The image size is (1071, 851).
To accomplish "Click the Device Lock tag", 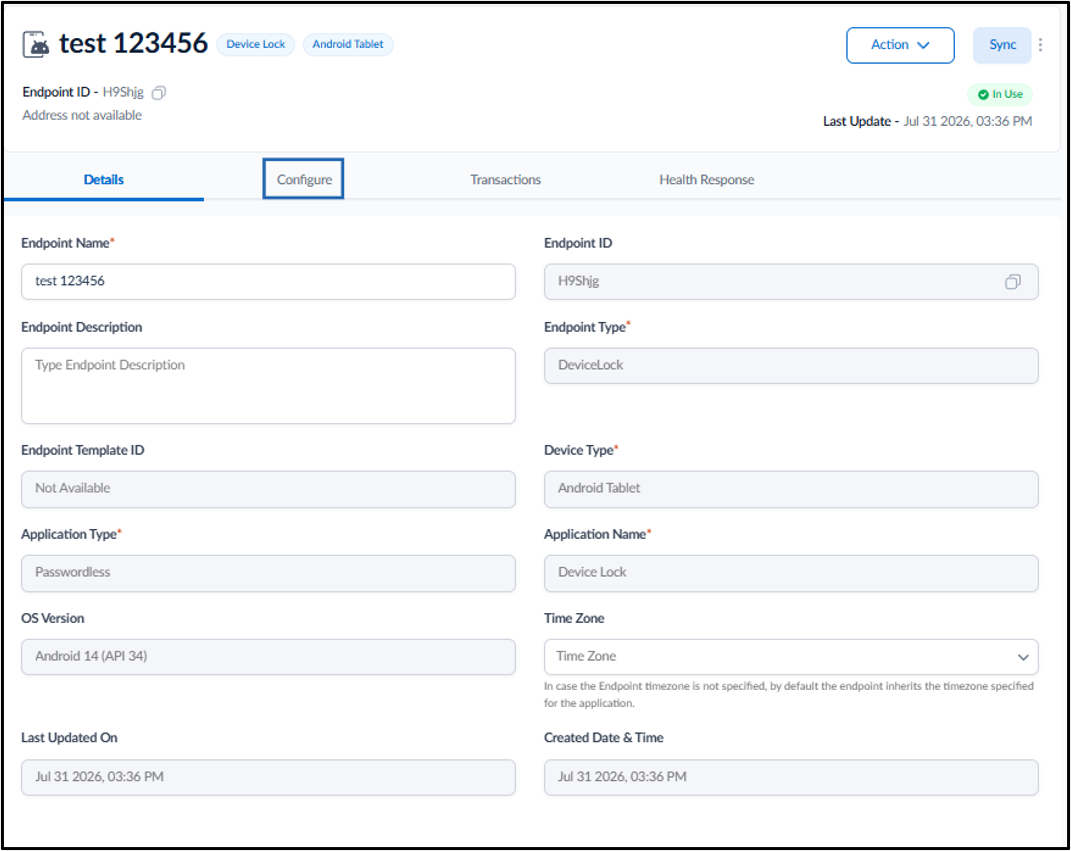I will [255, 44].
